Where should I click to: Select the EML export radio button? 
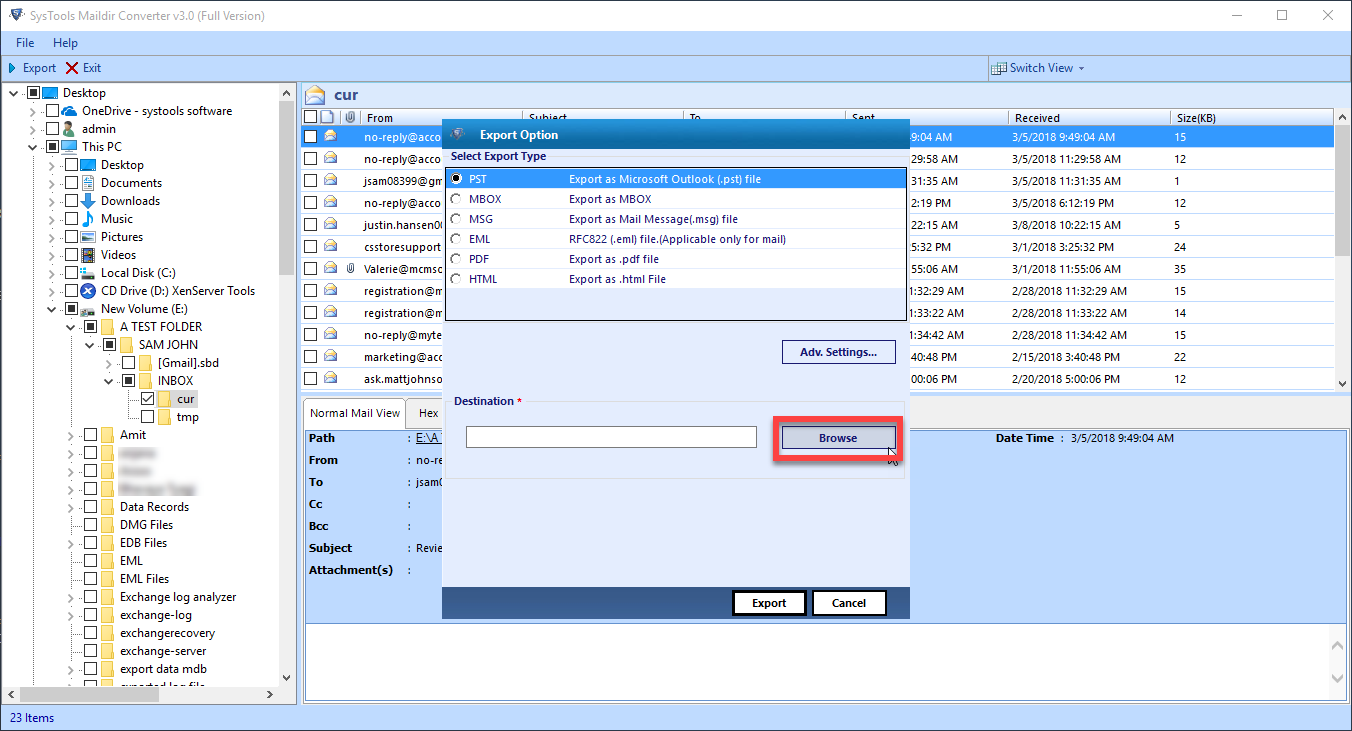click(456, 239)
